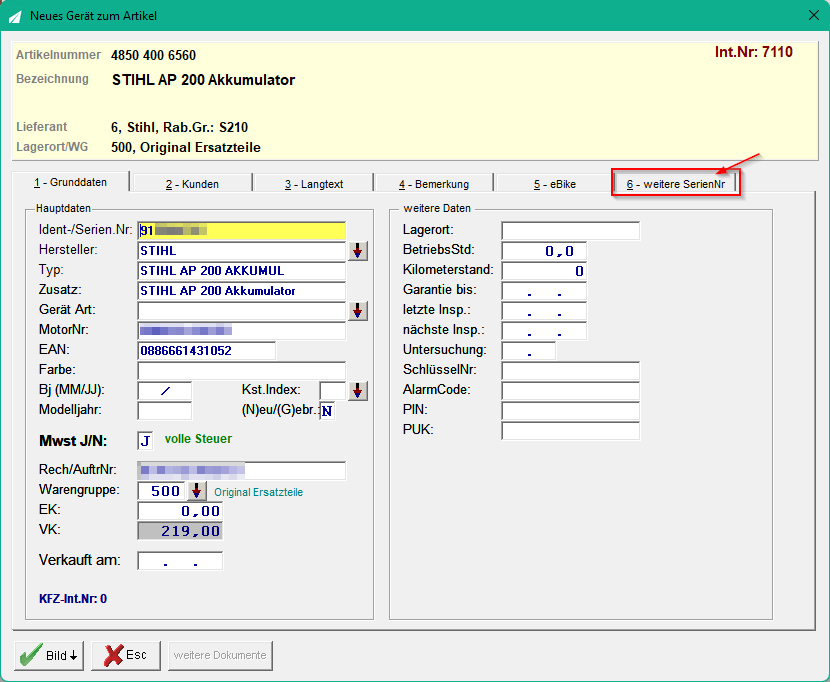Click the nächste Insp. date field
Viewport: 830px width, 682px height.
click(x=544, y=331)
